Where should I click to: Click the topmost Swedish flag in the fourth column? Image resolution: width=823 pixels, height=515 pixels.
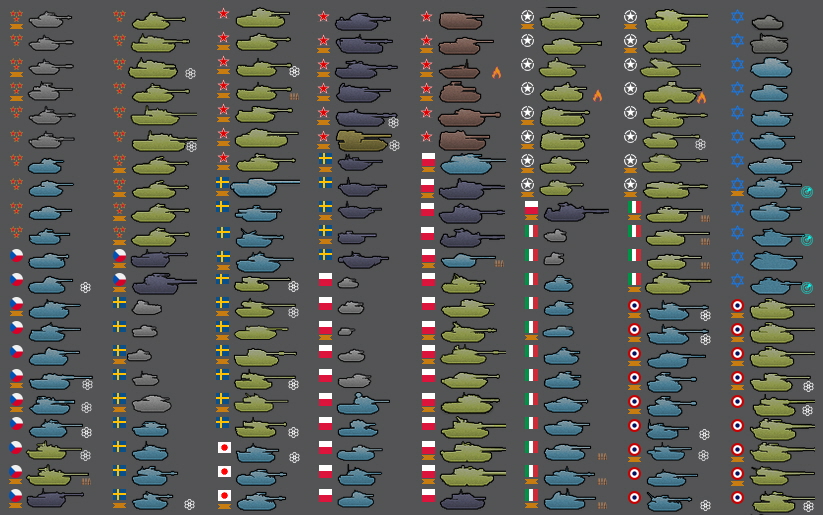point(325,159)
